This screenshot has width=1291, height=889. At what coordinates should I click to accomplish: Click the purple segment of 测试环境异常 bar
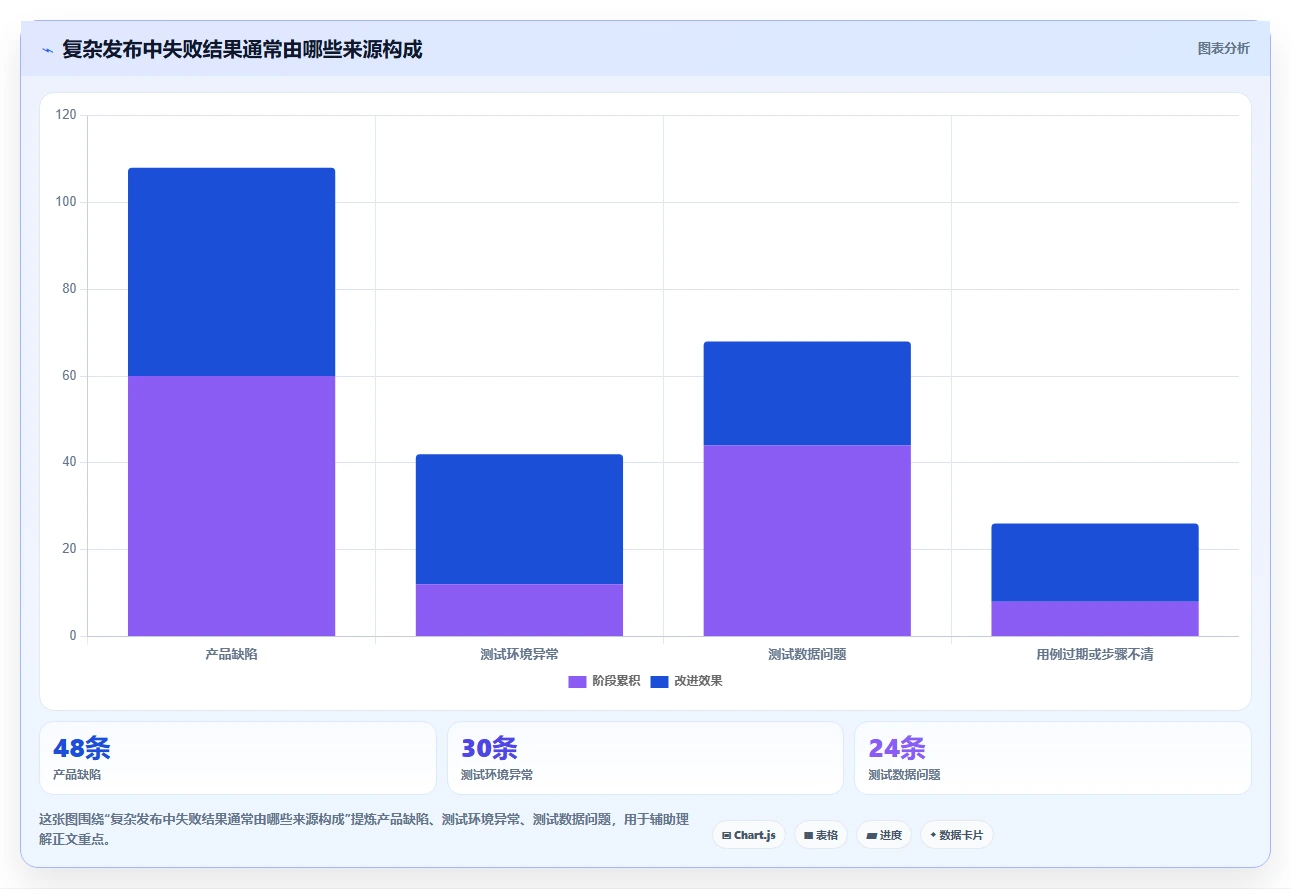(519, 610)
